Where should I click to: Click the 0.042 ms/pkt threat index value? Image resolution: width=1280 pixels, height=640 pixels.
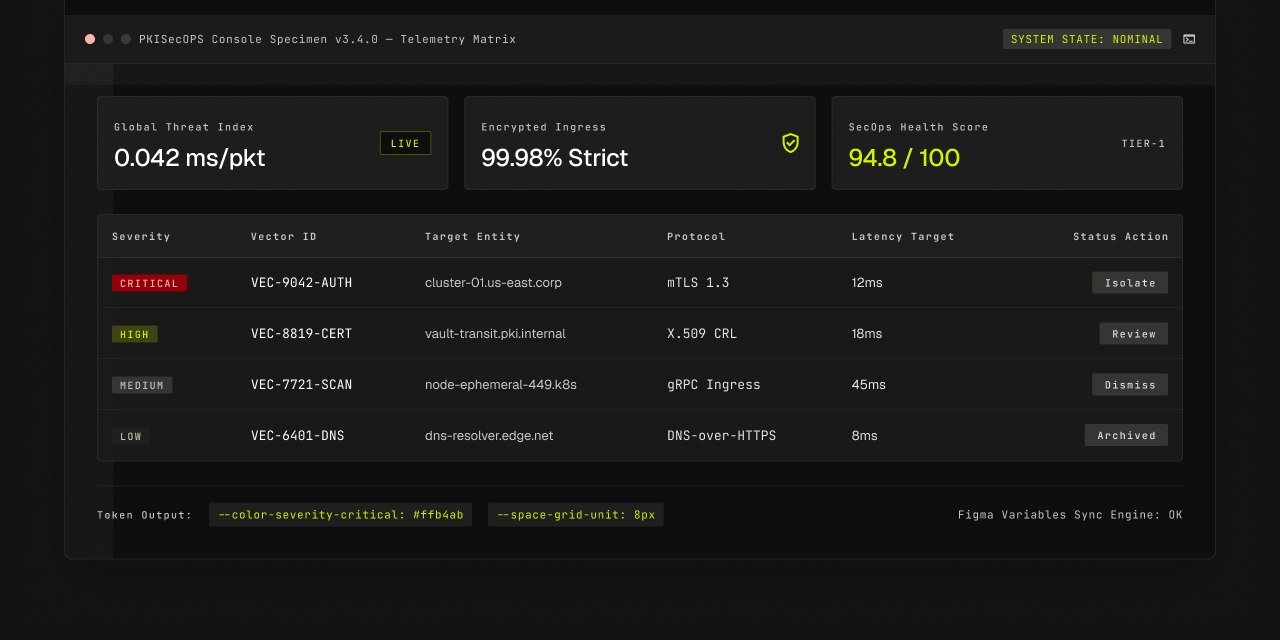[x=189, y=158]
